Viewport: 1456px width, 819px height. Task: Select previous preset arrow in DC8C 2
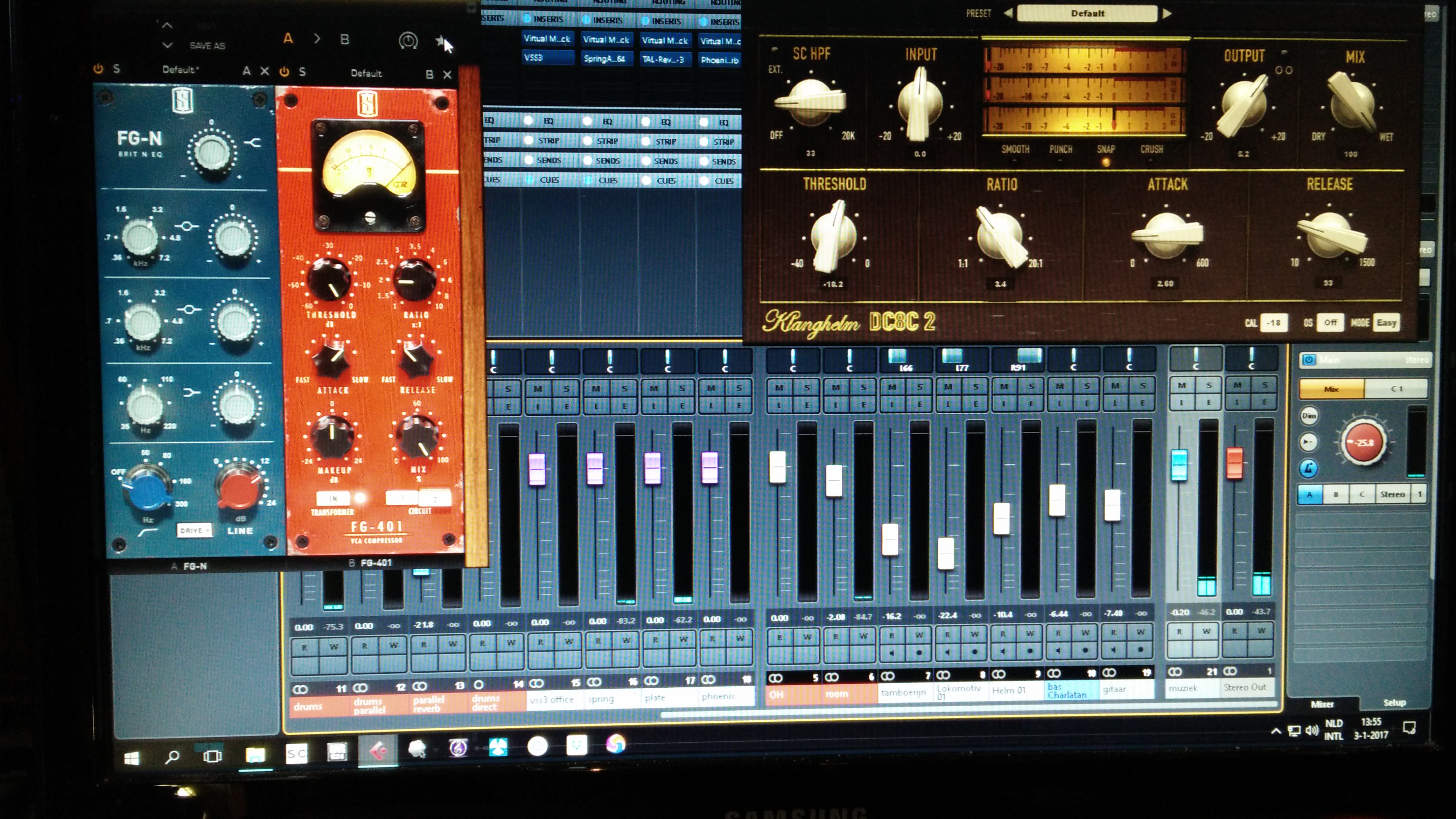click(1008, 13)
